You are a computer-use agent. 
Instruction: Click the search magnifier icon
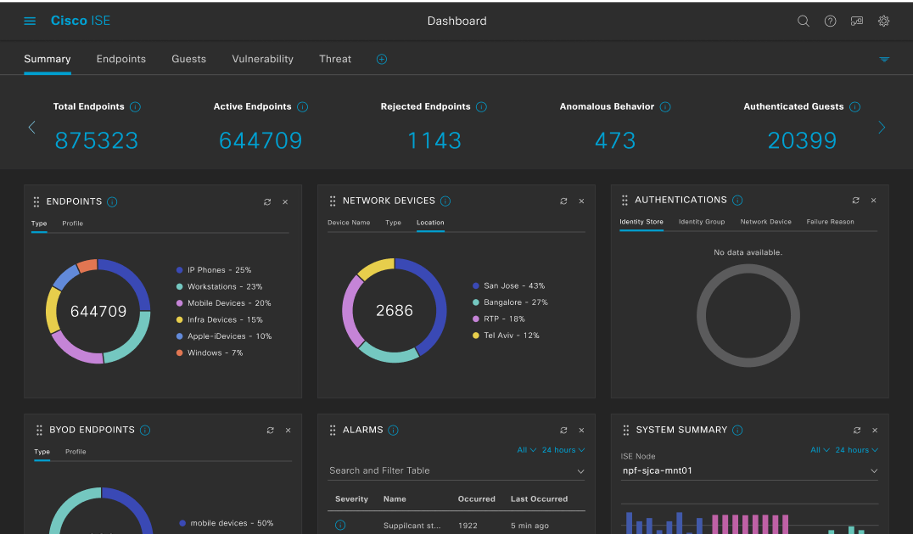(x=803, y=21)
